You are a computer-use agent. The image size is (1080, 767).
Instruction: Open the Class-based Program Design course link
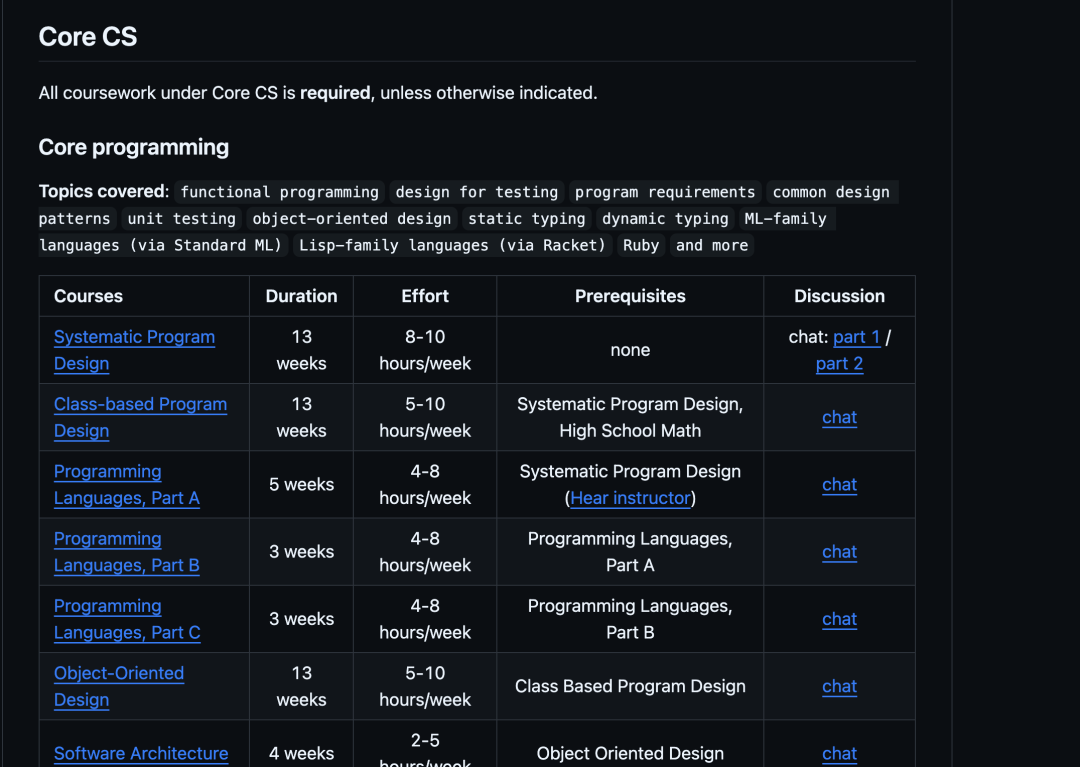141,417
